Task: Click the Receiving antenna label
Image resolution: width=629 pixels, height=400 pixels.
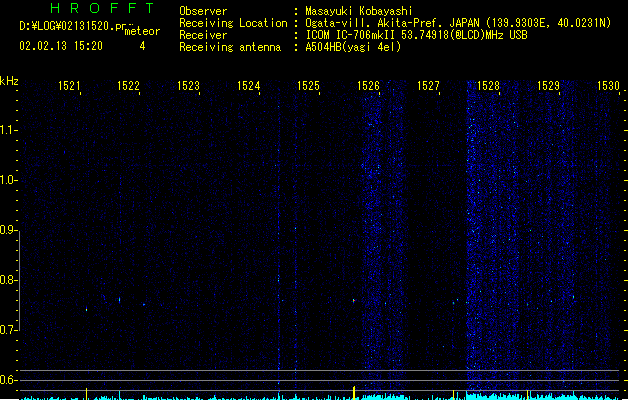Action: (x=230, y=47)
